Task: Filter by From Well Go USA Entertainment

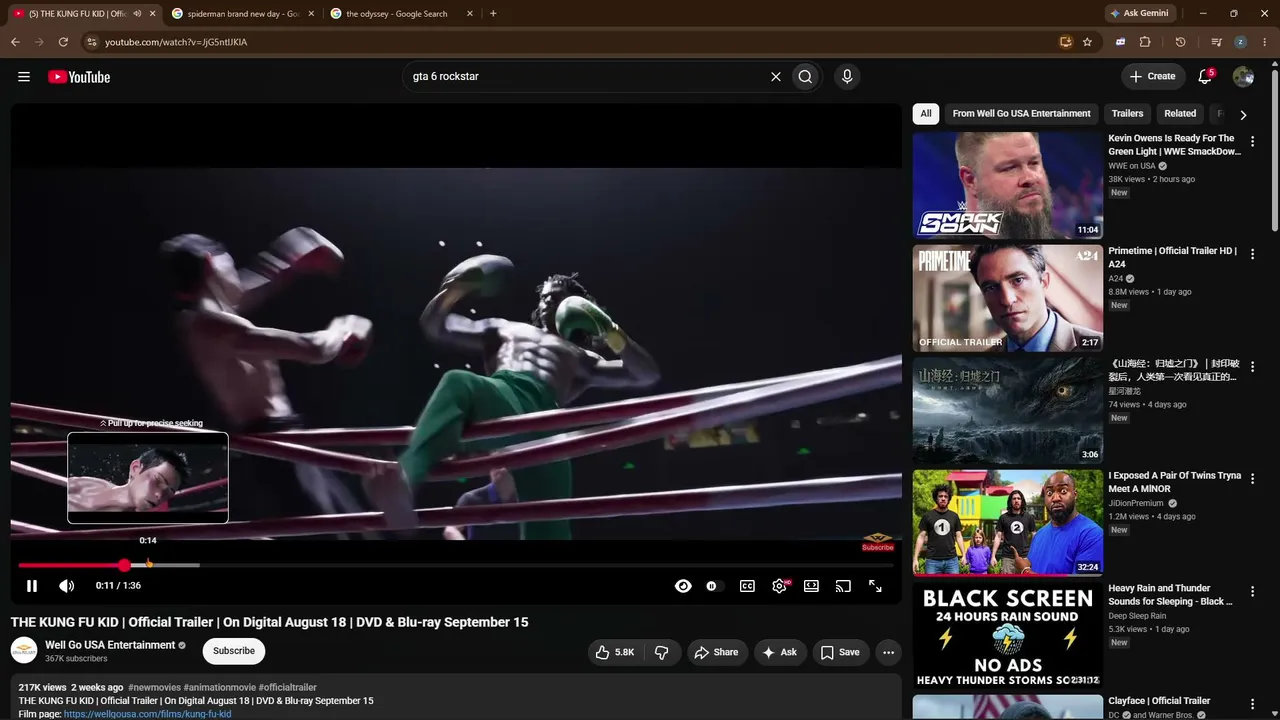Action: pyautogui.click(x=1021, y=114)
